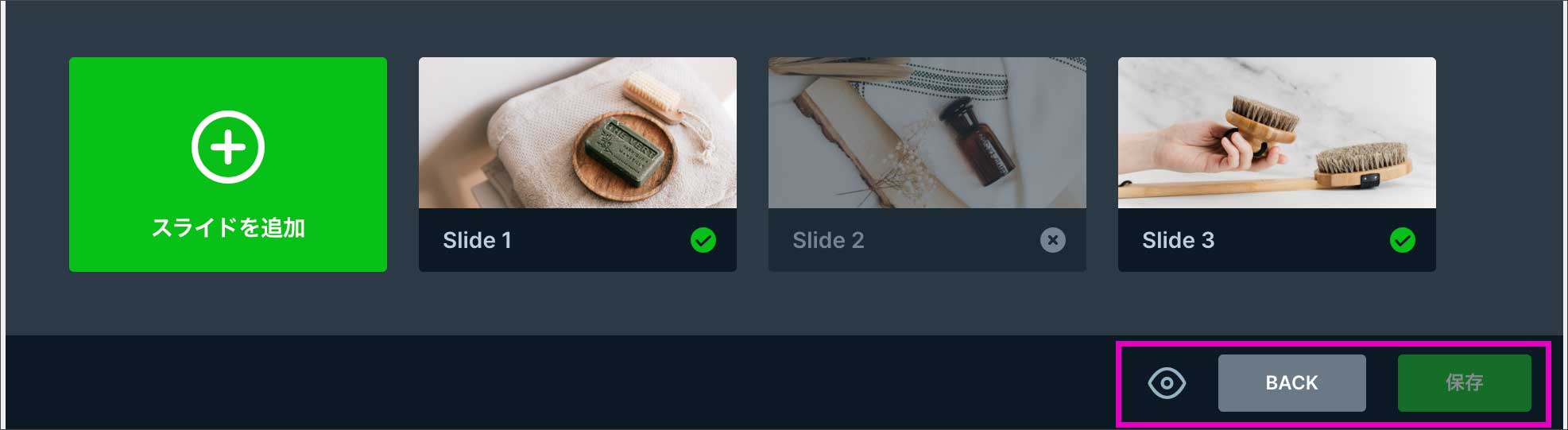Toggle the green checkmark on Slide 3
Viewport: 1568px width, 430px height.
1403,240
